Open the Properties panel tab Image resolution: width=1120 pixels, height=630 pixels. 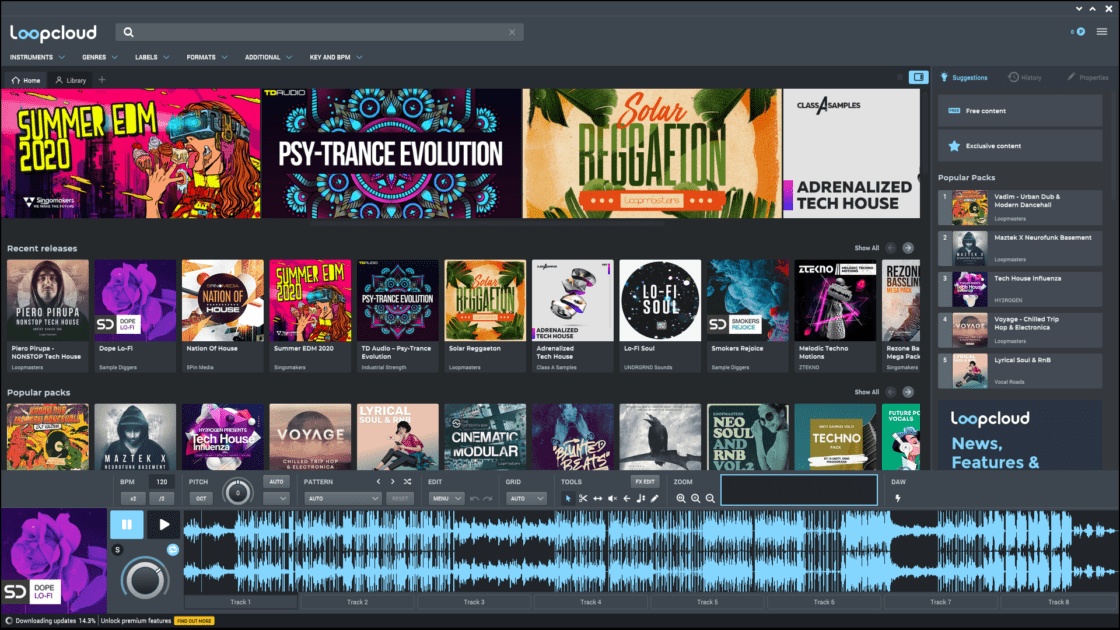1087,77
